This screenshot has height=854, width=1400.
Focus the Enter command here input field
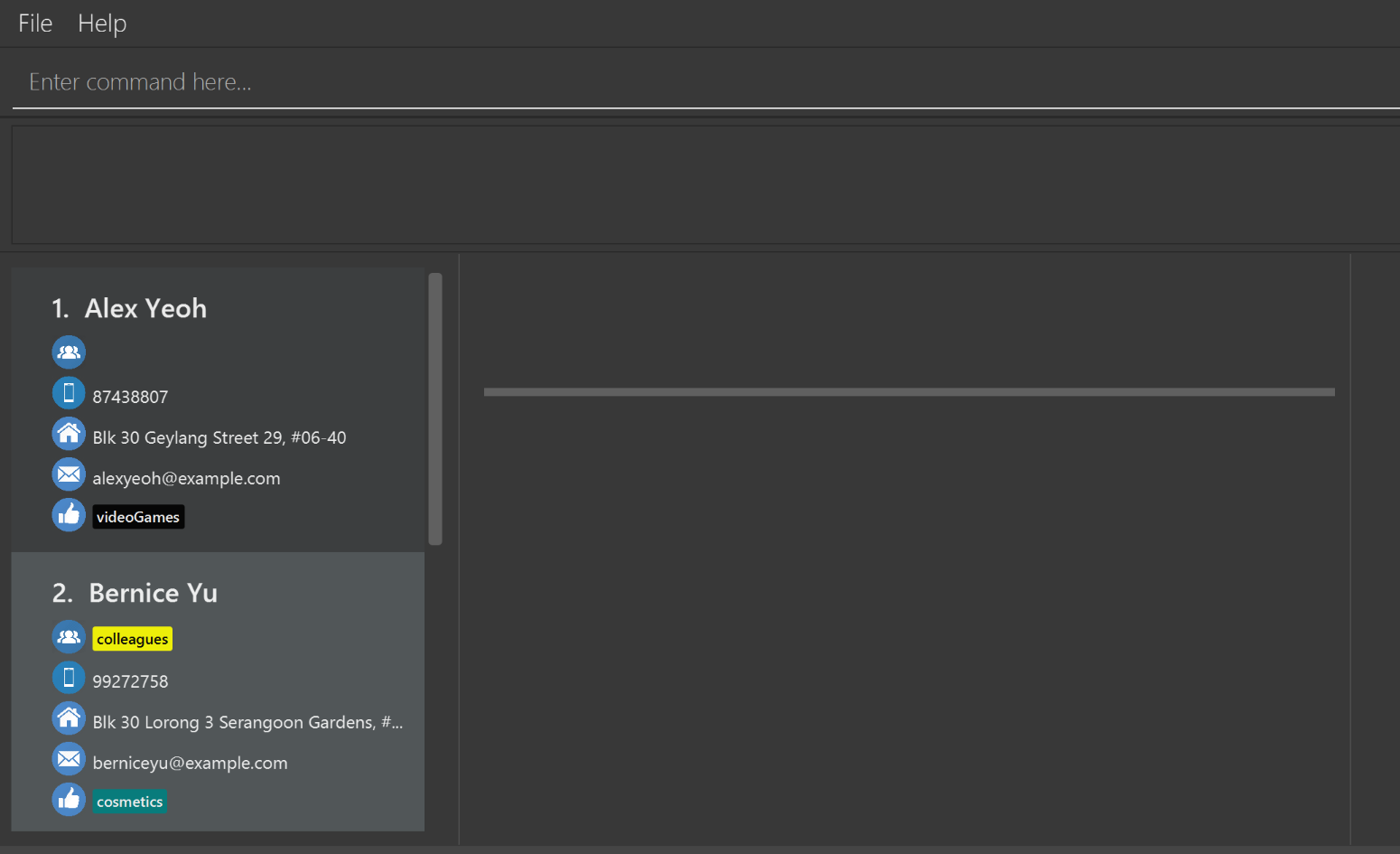tap(705, 82)
